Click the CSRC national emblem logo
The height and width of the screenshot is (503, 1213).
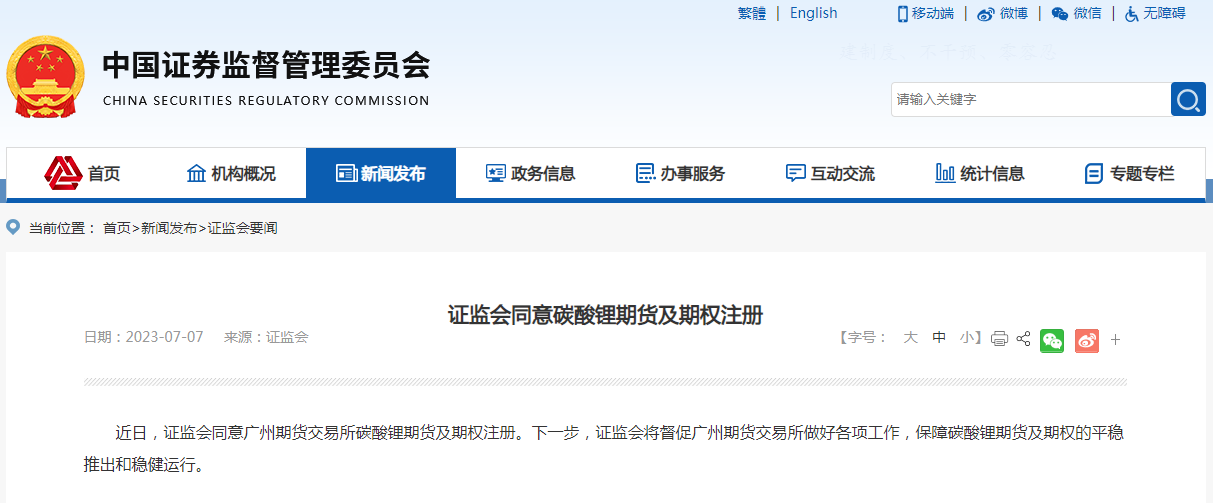click(x=45, y=78)
